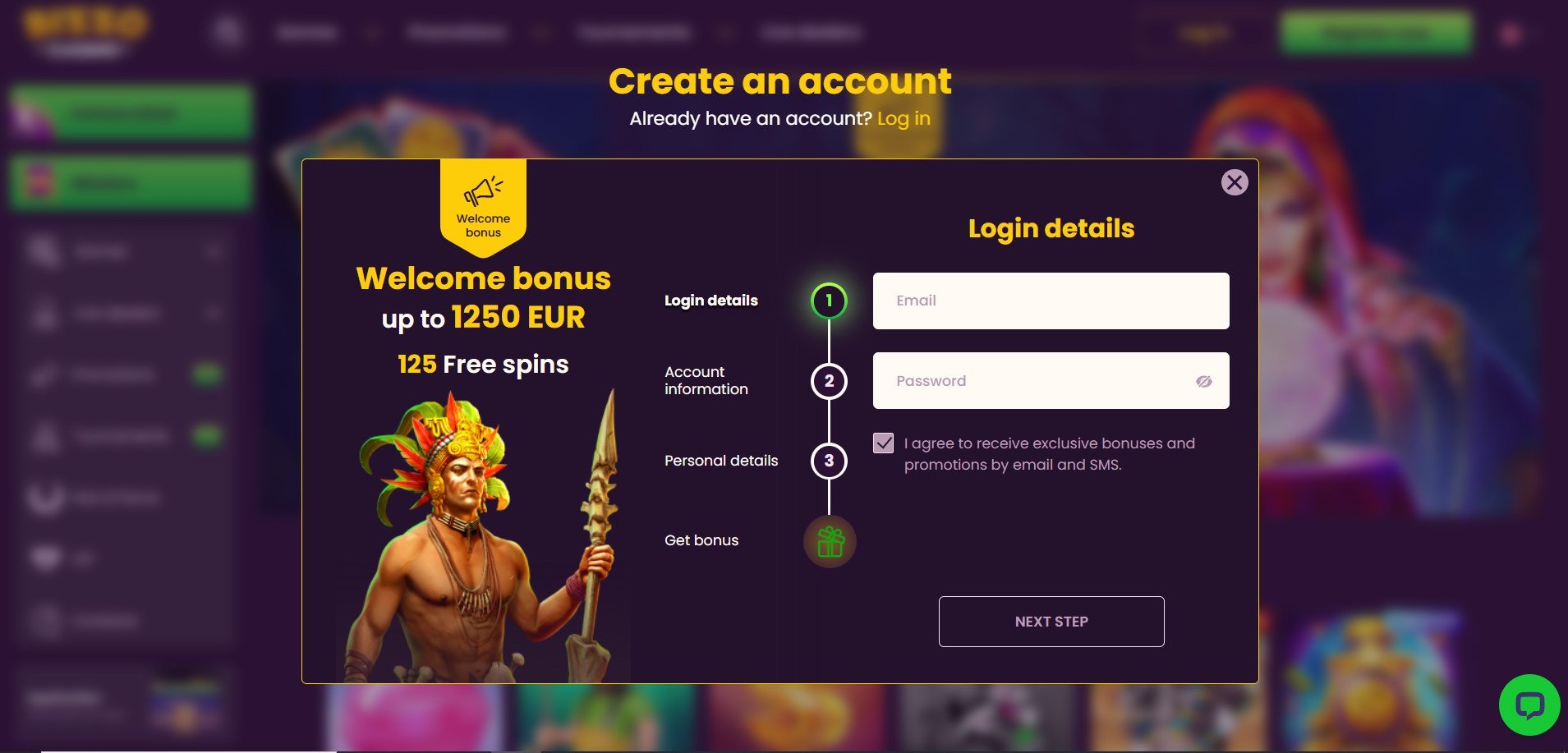Viewport: 1568px width, 753px height.
Task: Click the Welcome bonus megaphone badge
Action: pos(483,208)
